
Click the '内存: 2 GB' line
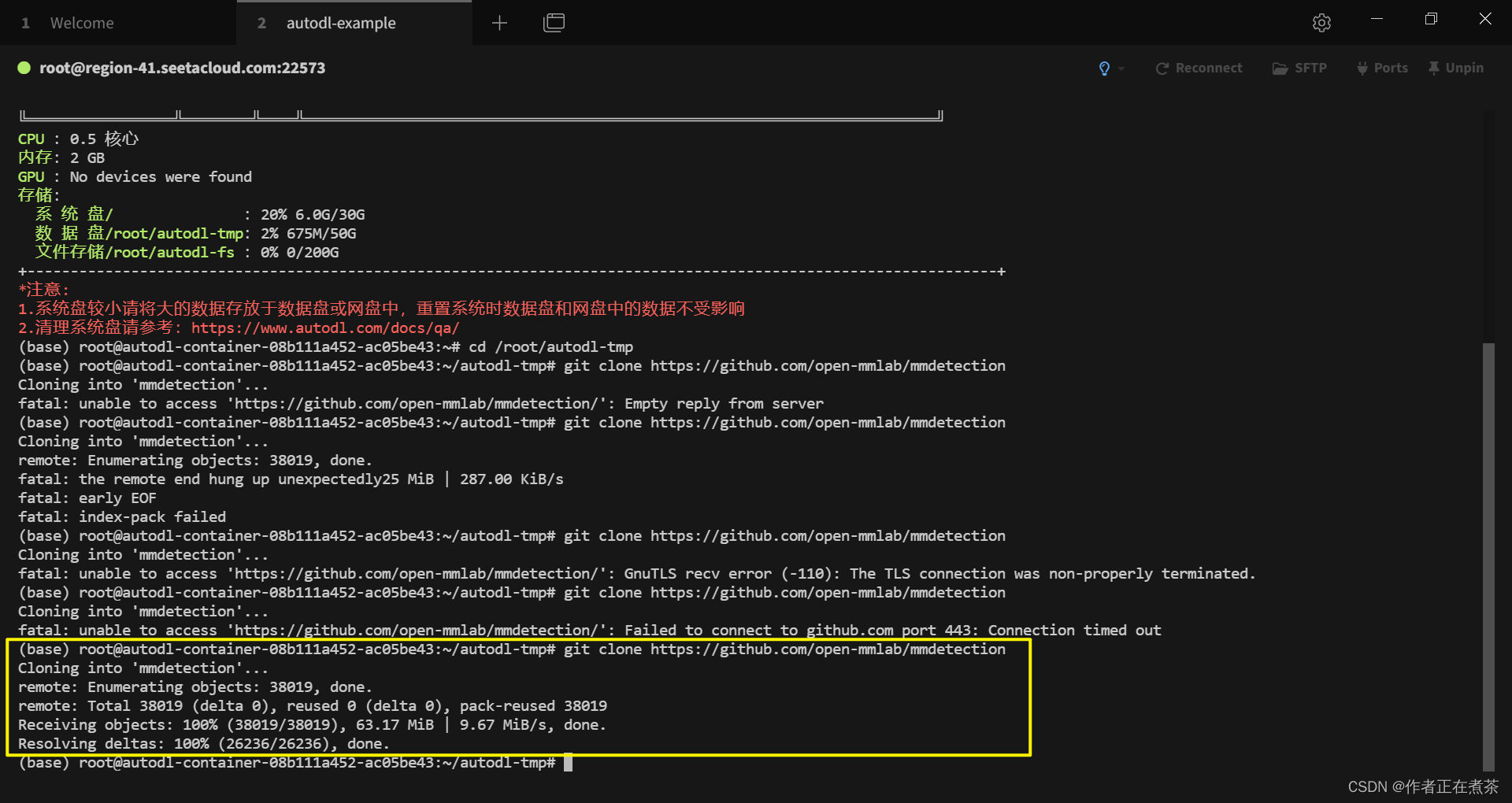click(x=61, y=158)
